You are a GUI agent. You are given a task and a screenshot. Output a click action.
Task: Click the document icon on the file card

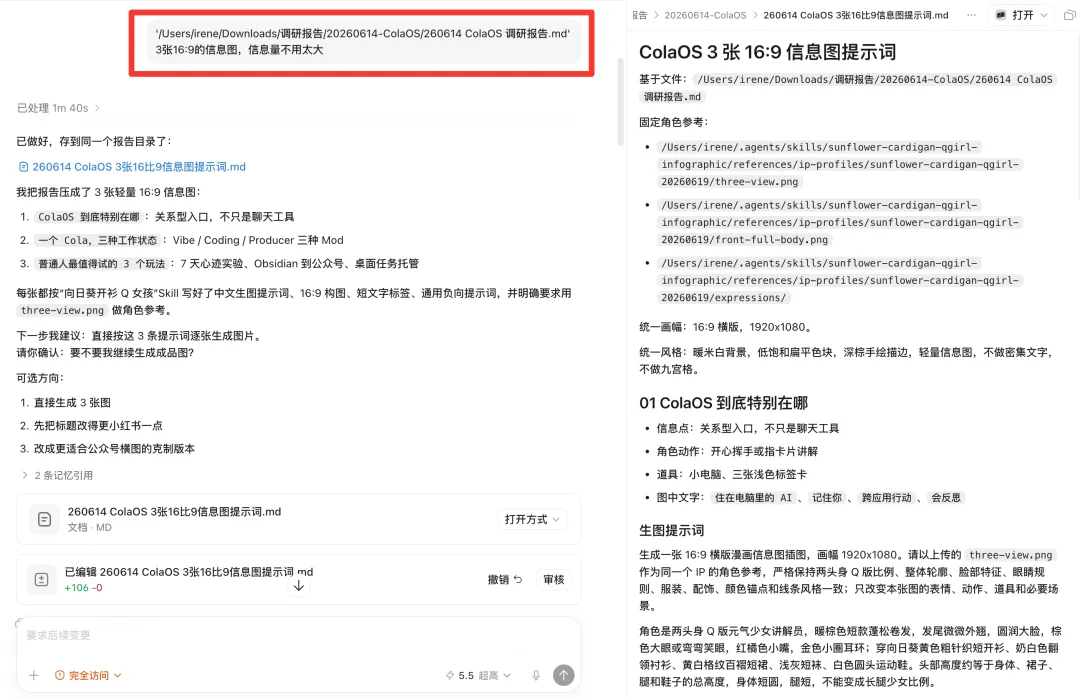coord(44,519)
